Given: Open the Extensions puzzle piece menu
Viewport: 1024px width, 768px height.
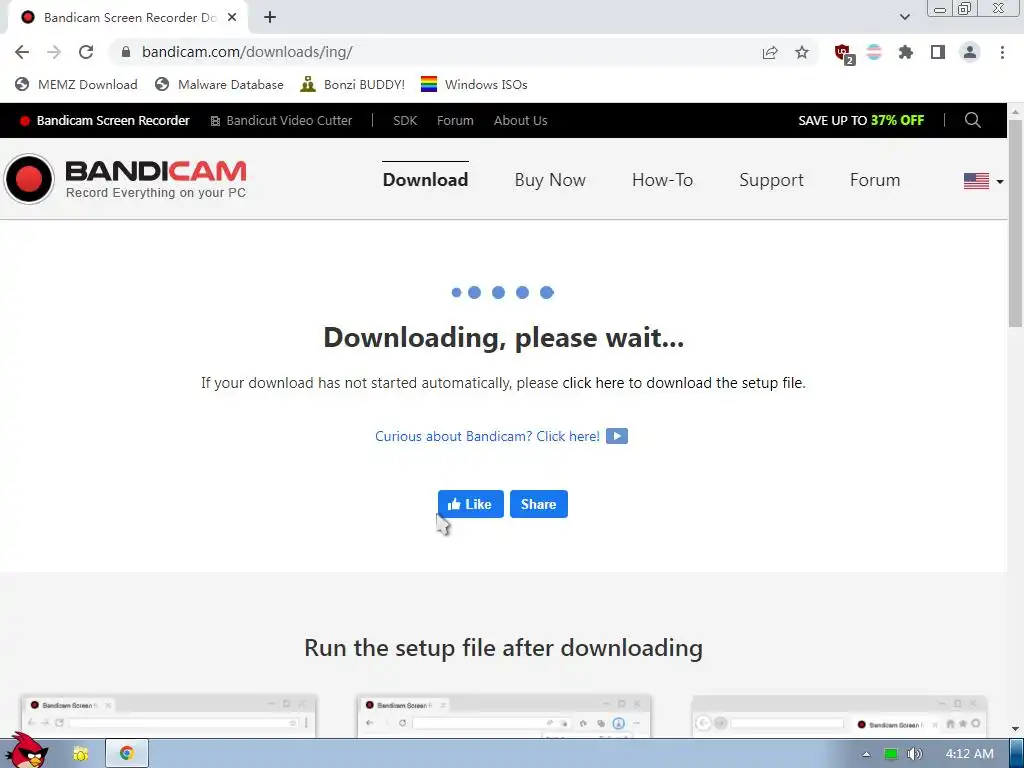Looking at the screenshot, I should pyautogui.click(x=906, y=52).
